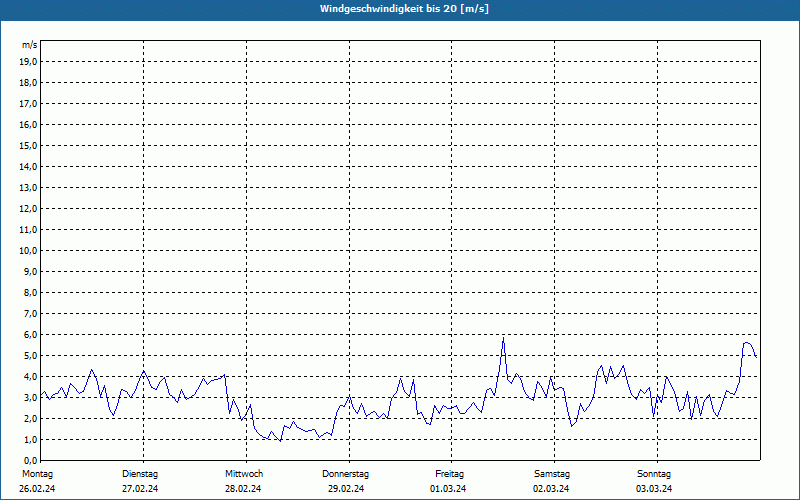This screenshot has height=500, width=800.
Task: Select the 'Donnerstag' day label
Action: point(345,474)
